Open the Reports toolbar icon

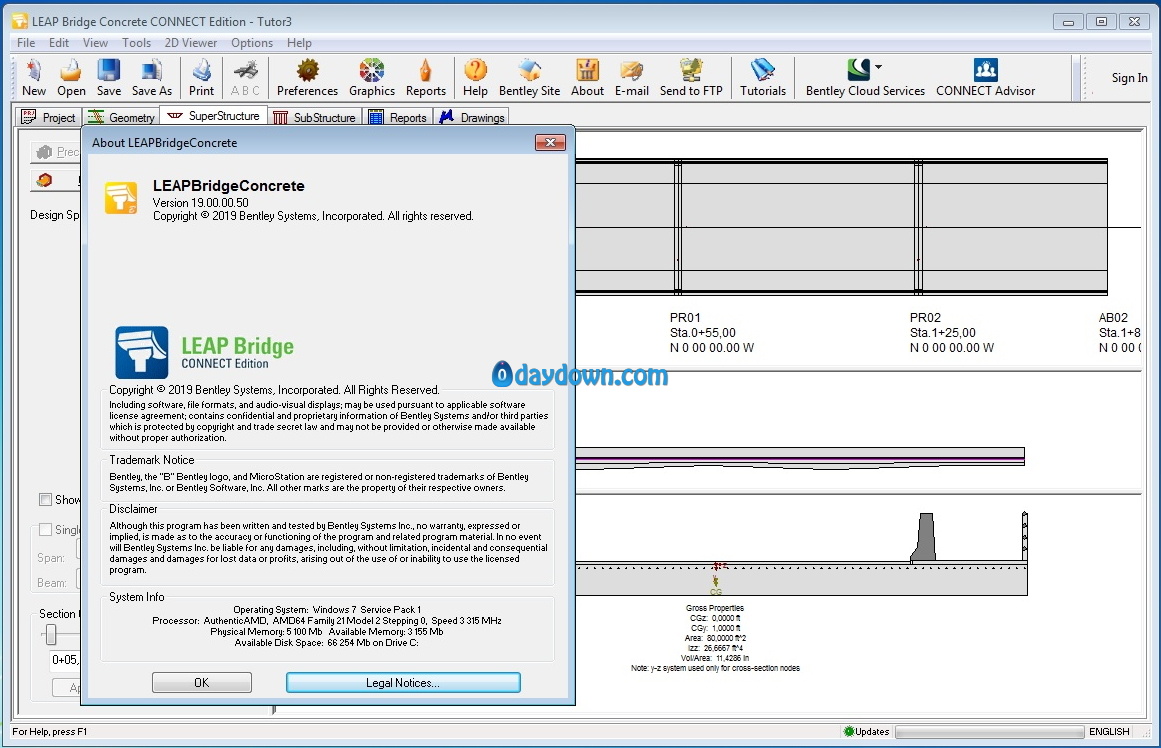[x=426, y=78]
